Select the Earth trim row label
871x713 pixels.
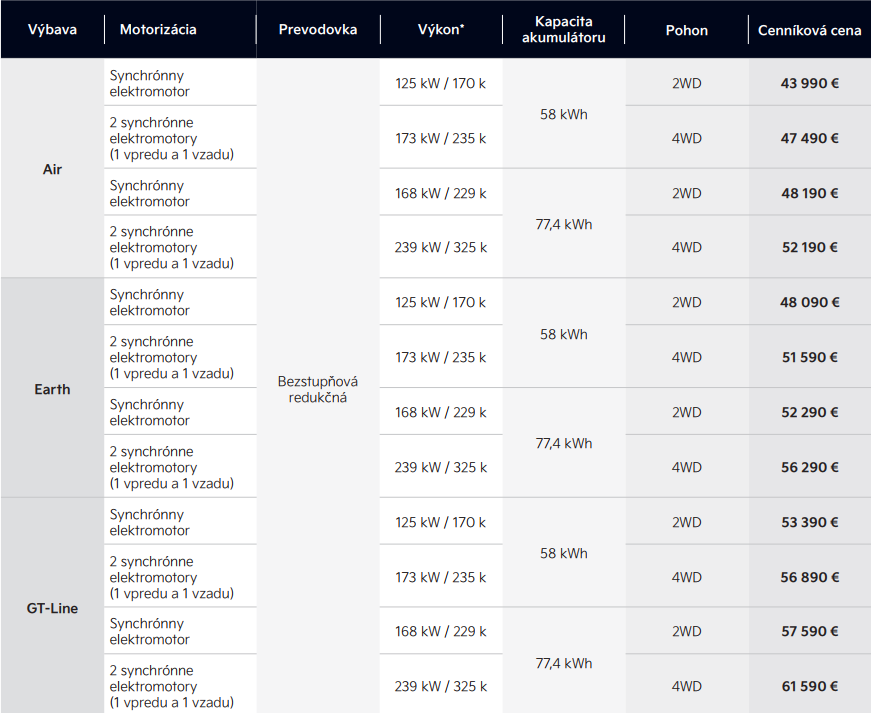click(52, 389)
